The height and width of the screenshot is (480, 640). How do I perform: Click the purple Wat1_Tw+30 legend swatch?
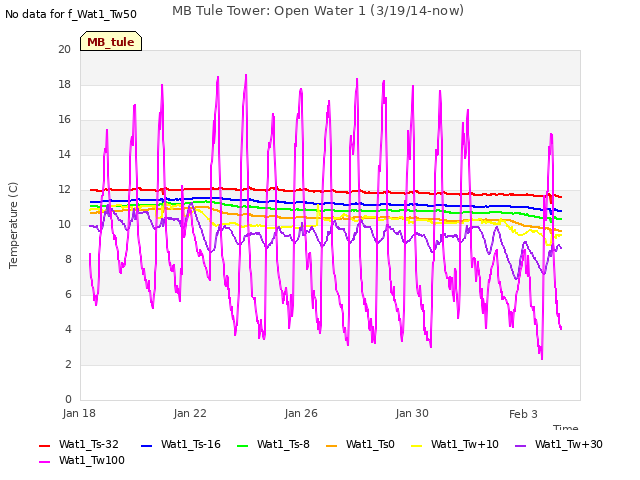pyautogui.click(x=520, y=446)
